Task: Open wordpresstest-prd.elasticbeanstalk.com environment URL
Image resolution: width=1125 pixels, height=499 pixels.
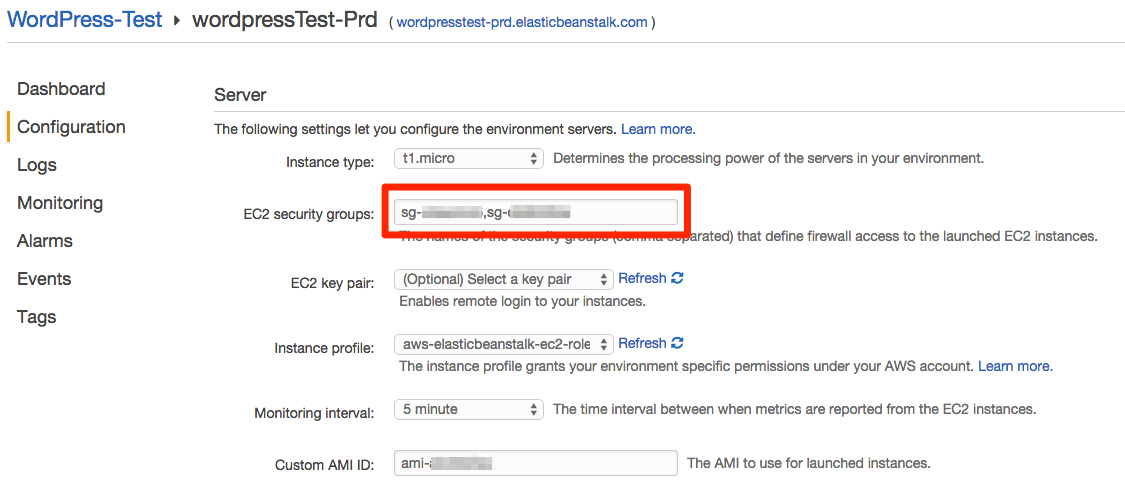Action: click(x=522, y=22)
